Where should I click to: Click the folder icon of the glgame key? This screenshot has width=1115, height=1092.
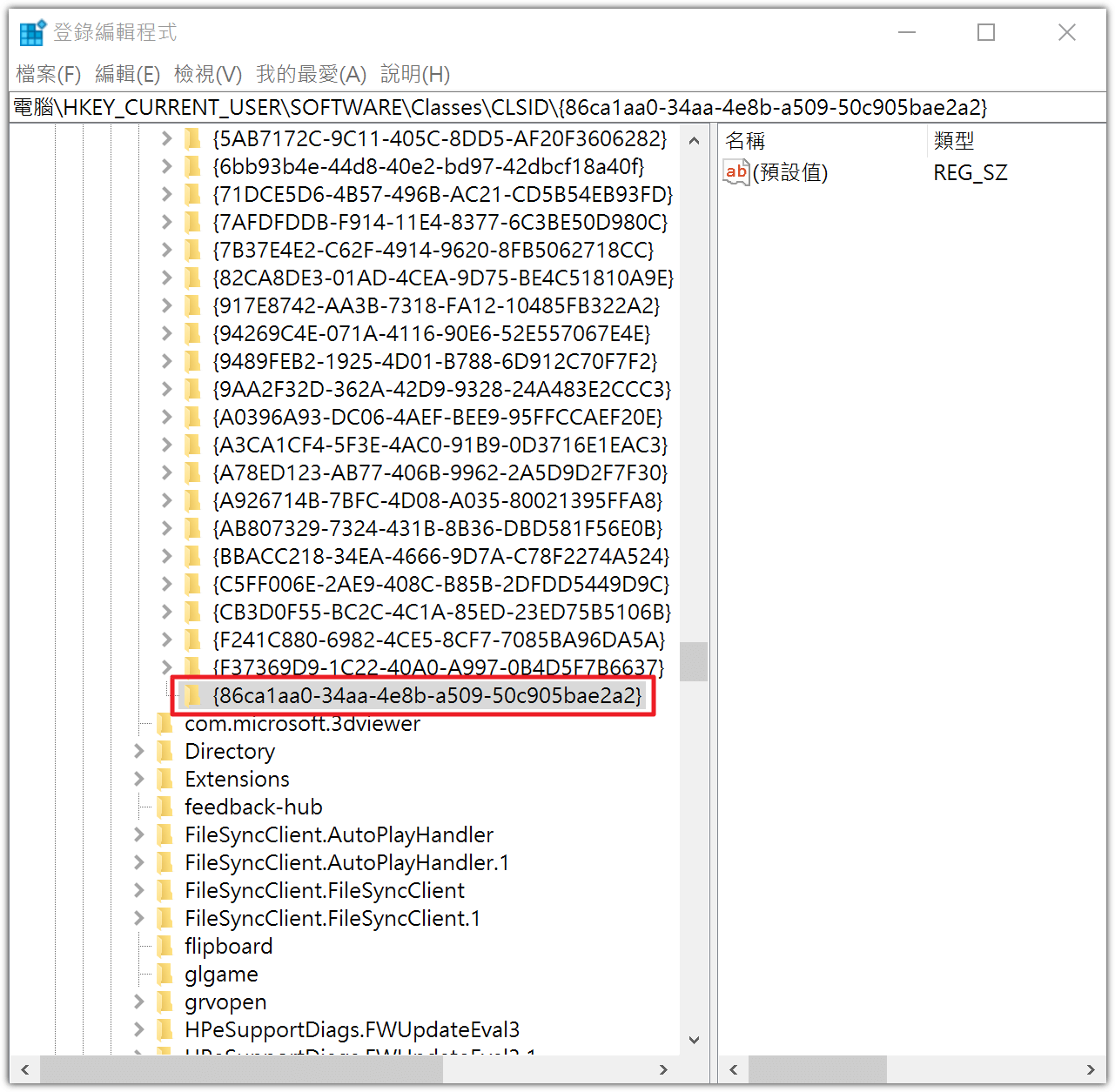pyautogui.click(x=165, y=974)
